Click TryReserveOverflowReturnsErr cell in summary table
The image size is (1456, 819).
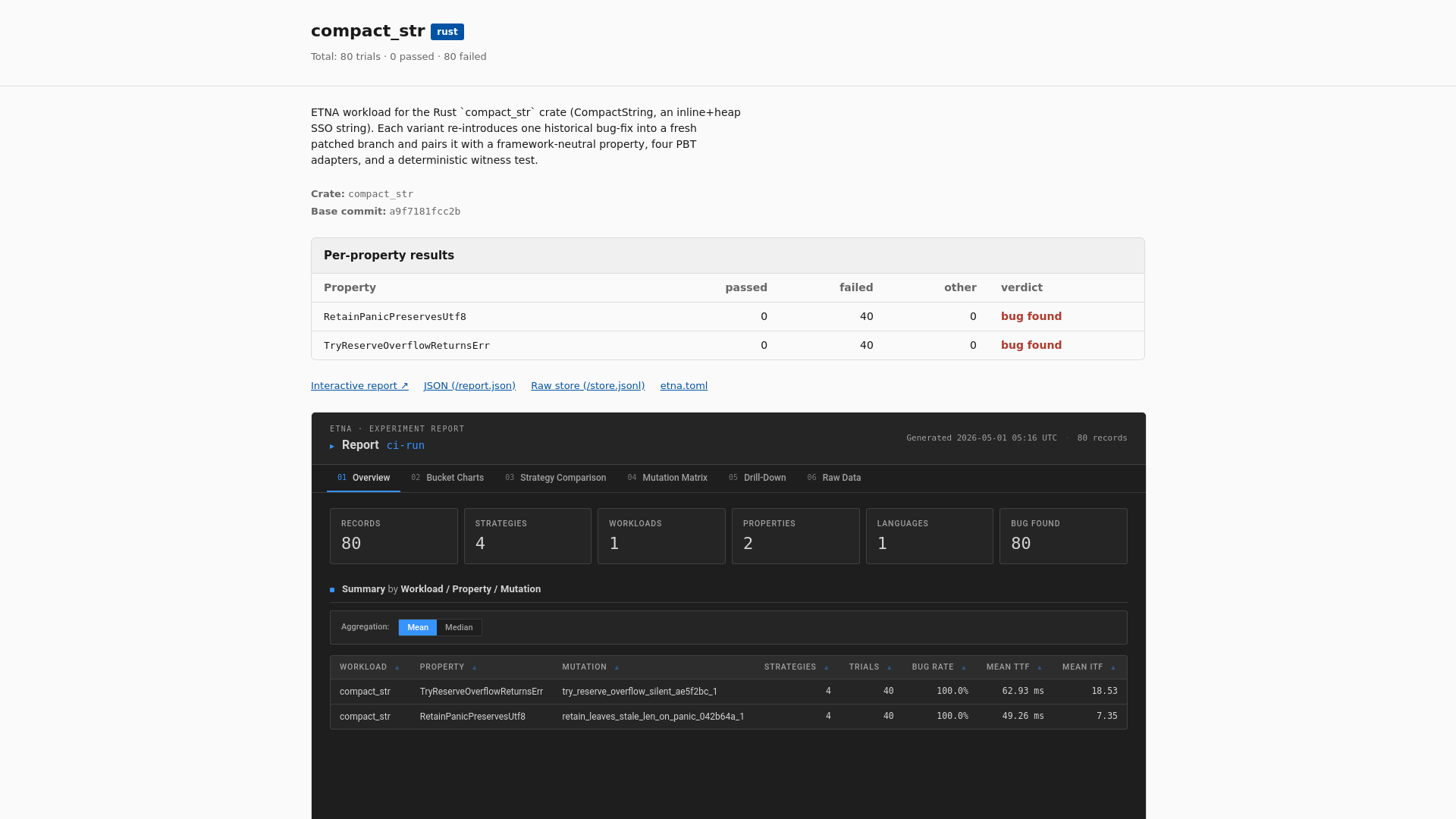[x=482, y=692]
